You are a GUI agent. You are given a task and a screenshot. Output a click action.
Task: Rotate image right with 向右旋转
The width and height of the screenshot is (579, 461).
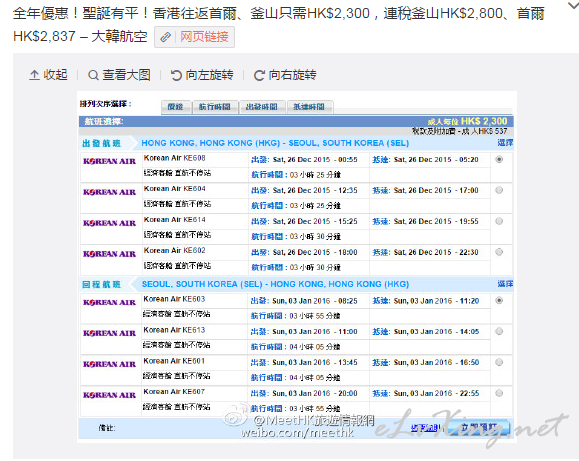[x=285, y=75]
